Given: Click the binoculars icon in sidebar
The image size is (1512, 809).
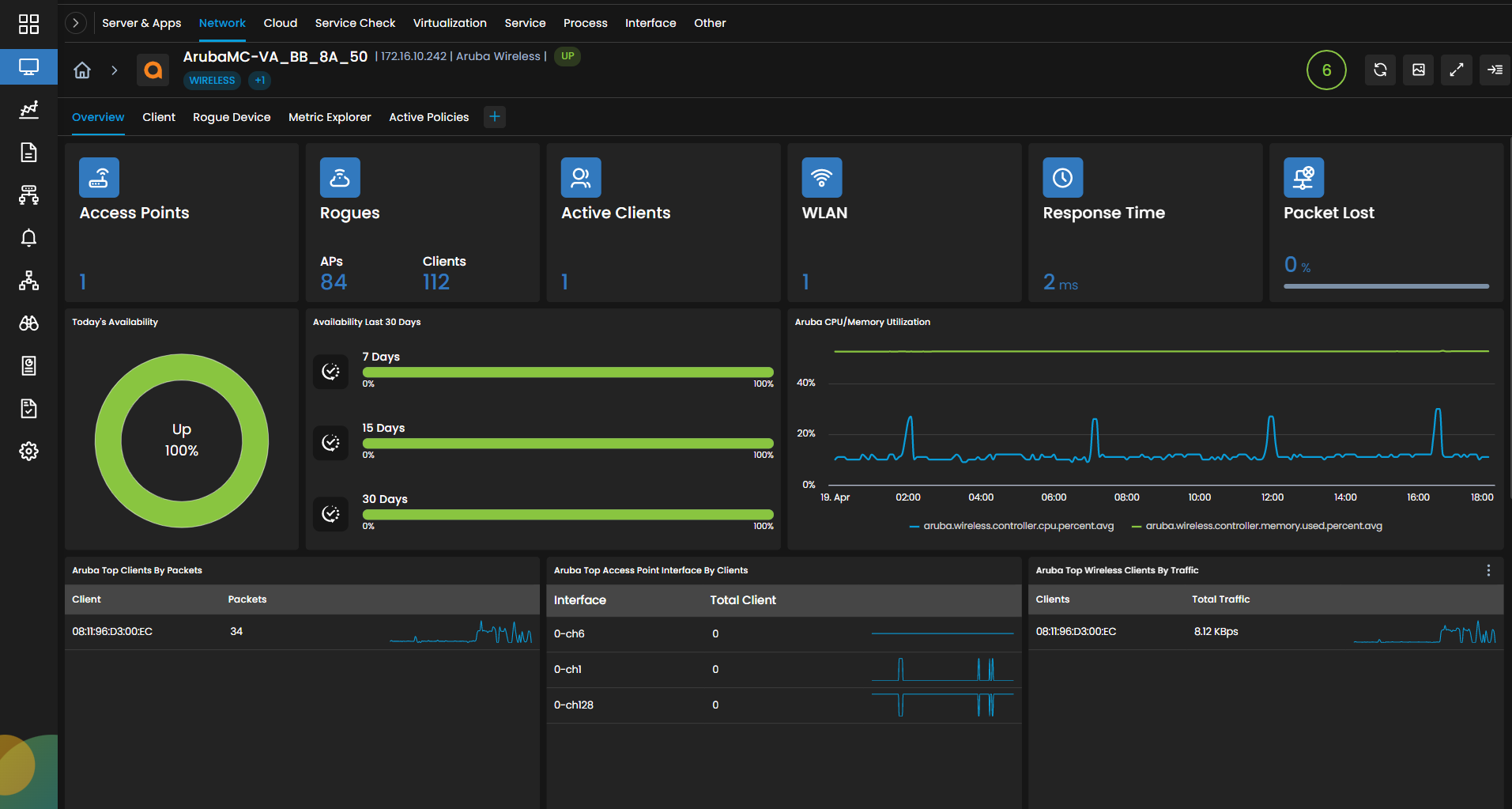Looking at the screenshot, I should click(28, 323).
